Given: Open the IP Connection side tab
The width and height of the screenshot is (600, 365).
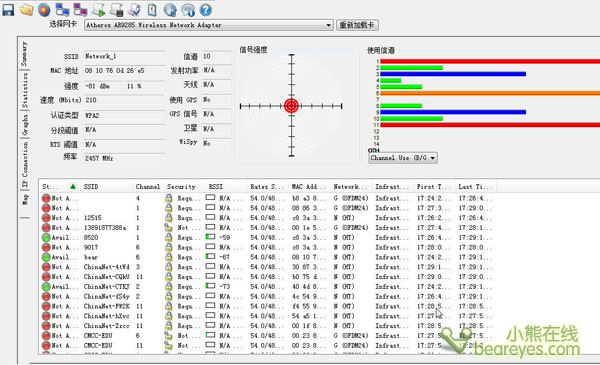Looking at the screenshot, I should point(24,165).
